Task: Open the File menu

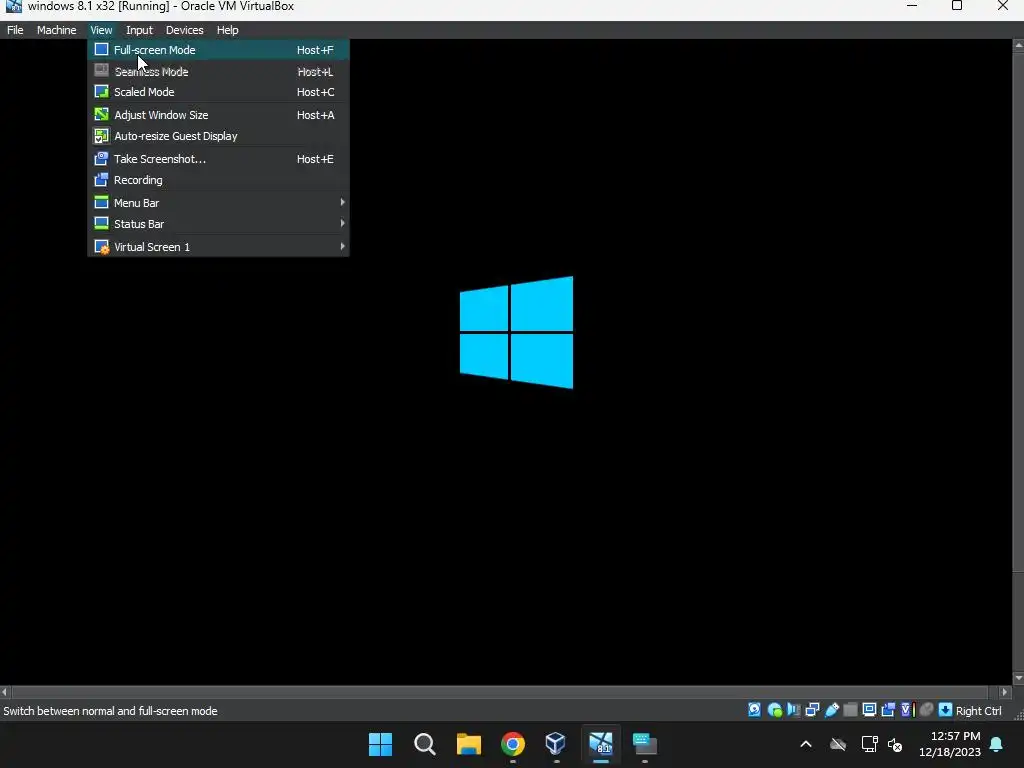Action: click(x=15, y=30)
